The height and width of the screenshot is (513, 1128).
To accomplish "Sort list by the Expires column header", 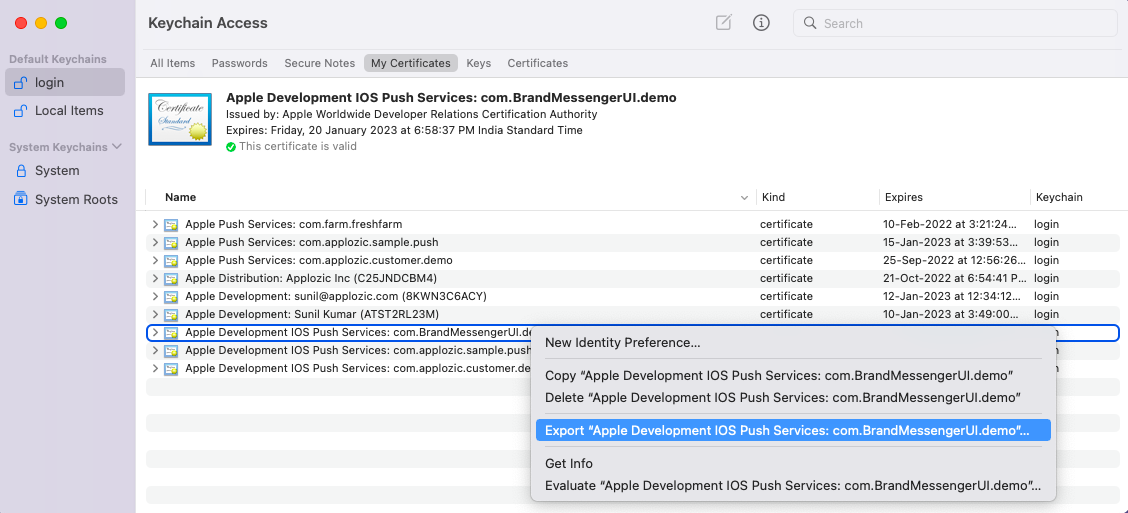I will 903,198.
